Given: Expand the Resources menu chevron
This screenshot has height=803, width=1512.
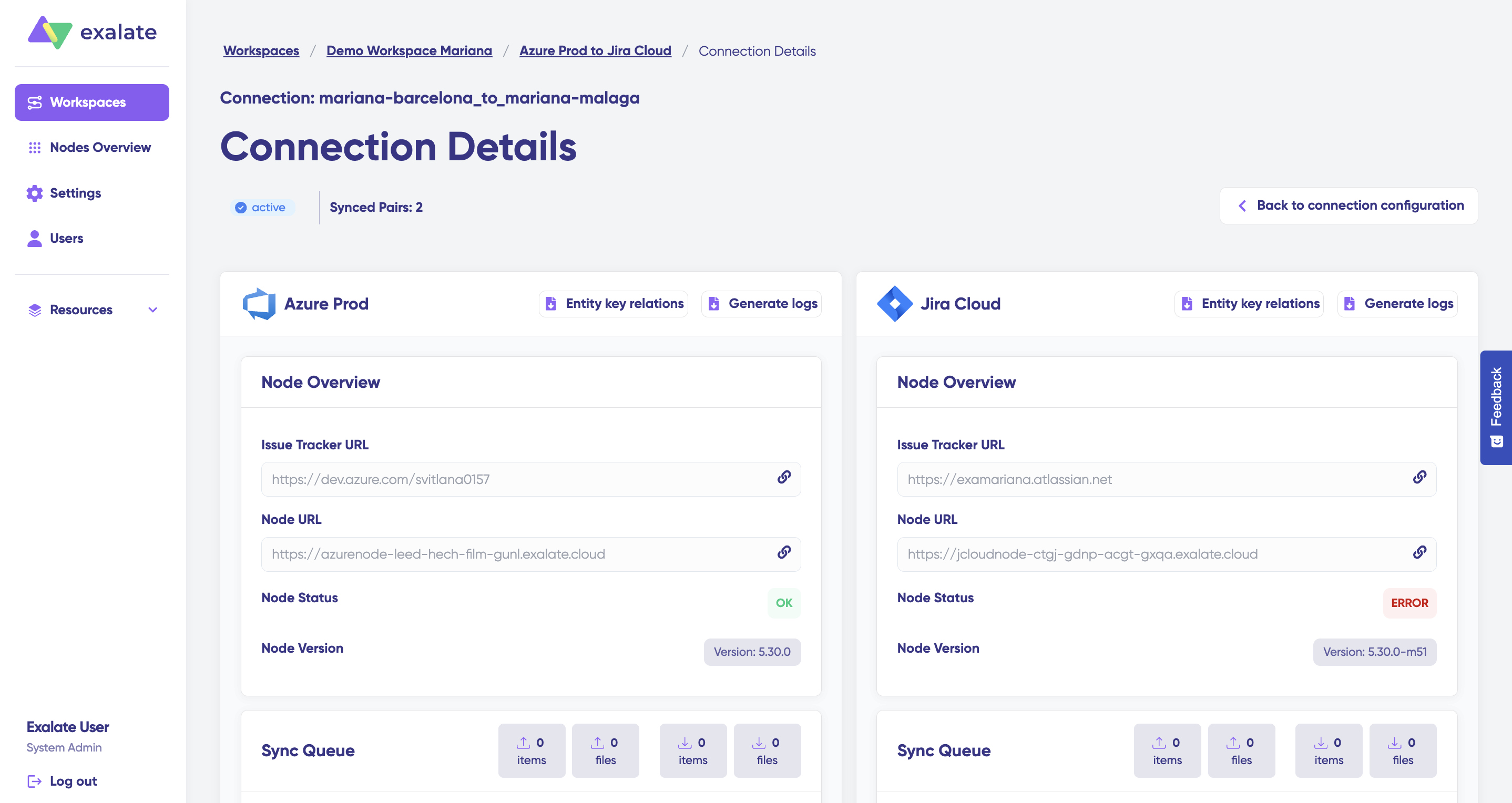Looking at the screenshot, I should (x=152, y=310).
